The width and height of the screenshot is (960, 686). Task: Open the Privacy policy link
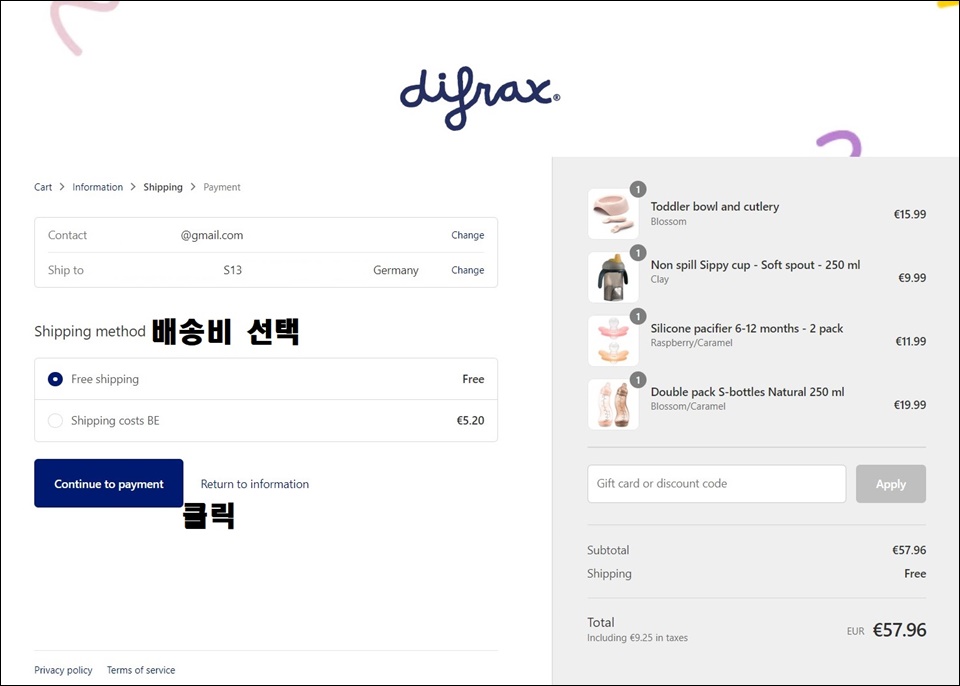click(x=63, y=670)
